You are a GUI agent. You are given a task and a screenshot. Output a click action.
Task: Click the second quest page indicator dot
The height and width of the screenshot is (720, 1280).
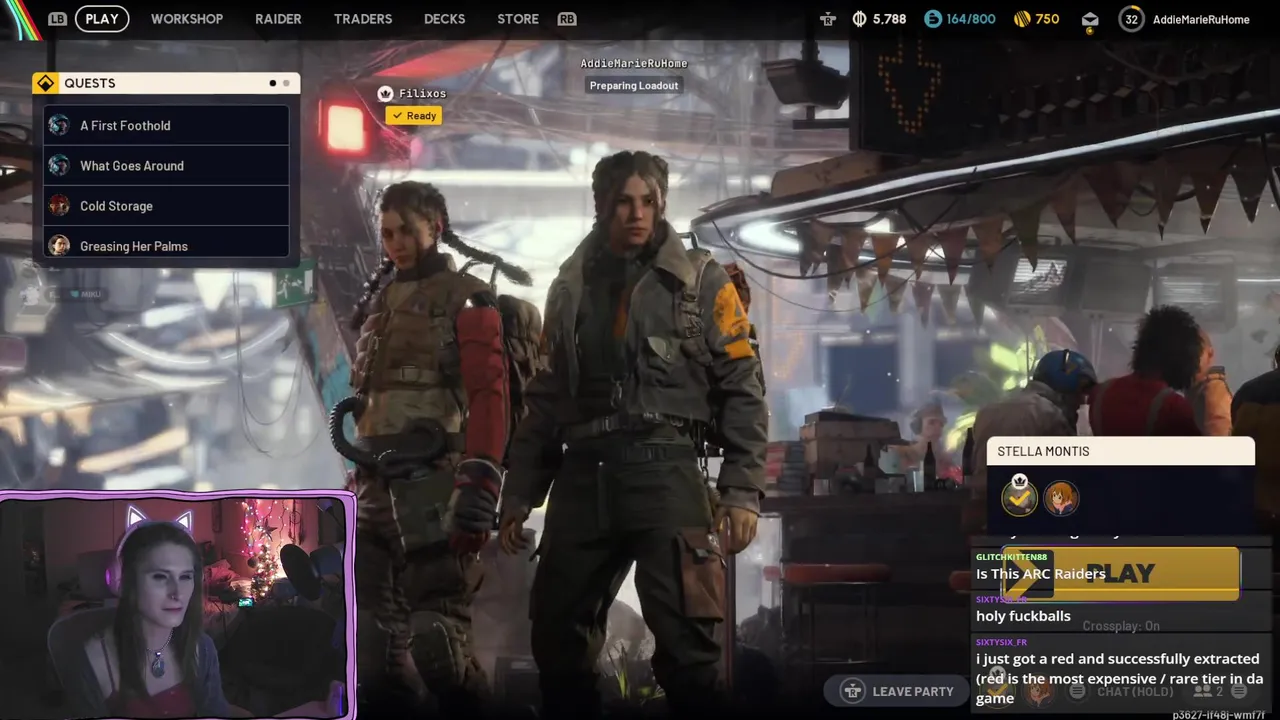coord(286,83)
